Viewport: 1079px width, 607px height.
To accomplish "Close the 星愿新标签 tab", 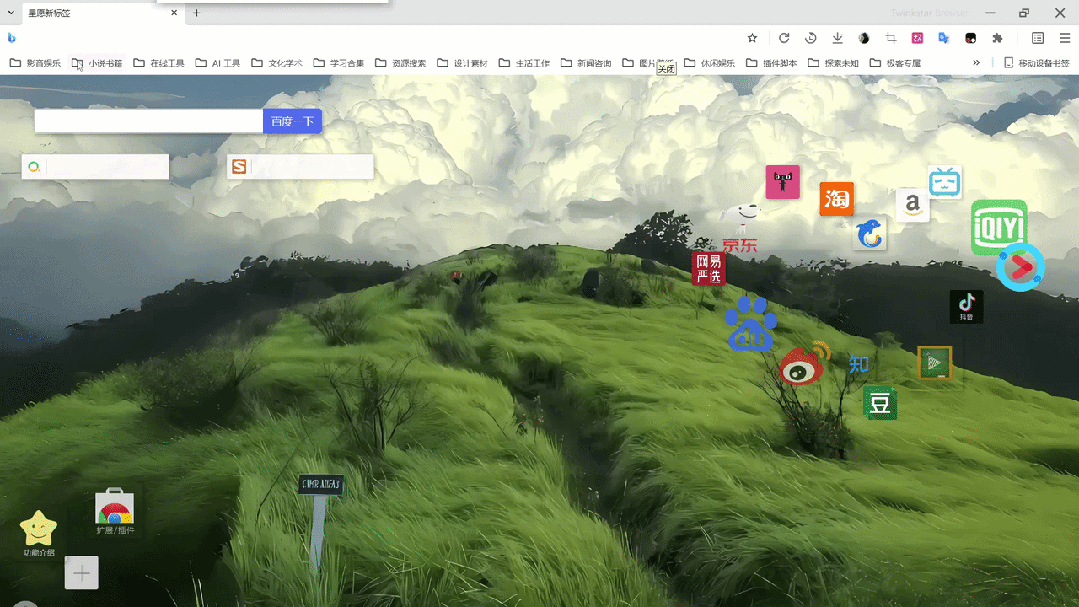I will (174, 12).
